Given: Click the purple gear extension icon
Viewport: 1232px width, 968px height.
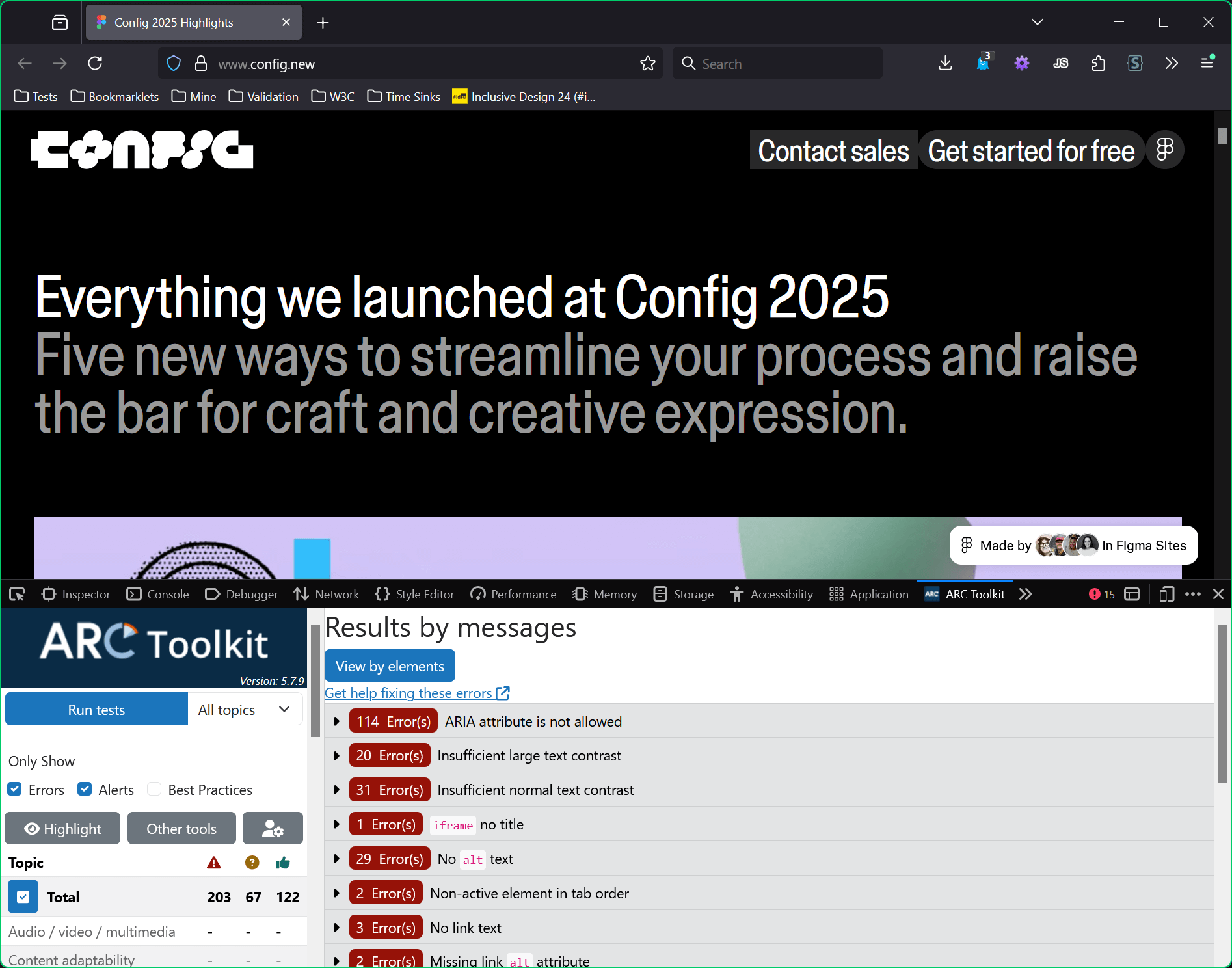Looking at the screenshot, I should 1022,63.
